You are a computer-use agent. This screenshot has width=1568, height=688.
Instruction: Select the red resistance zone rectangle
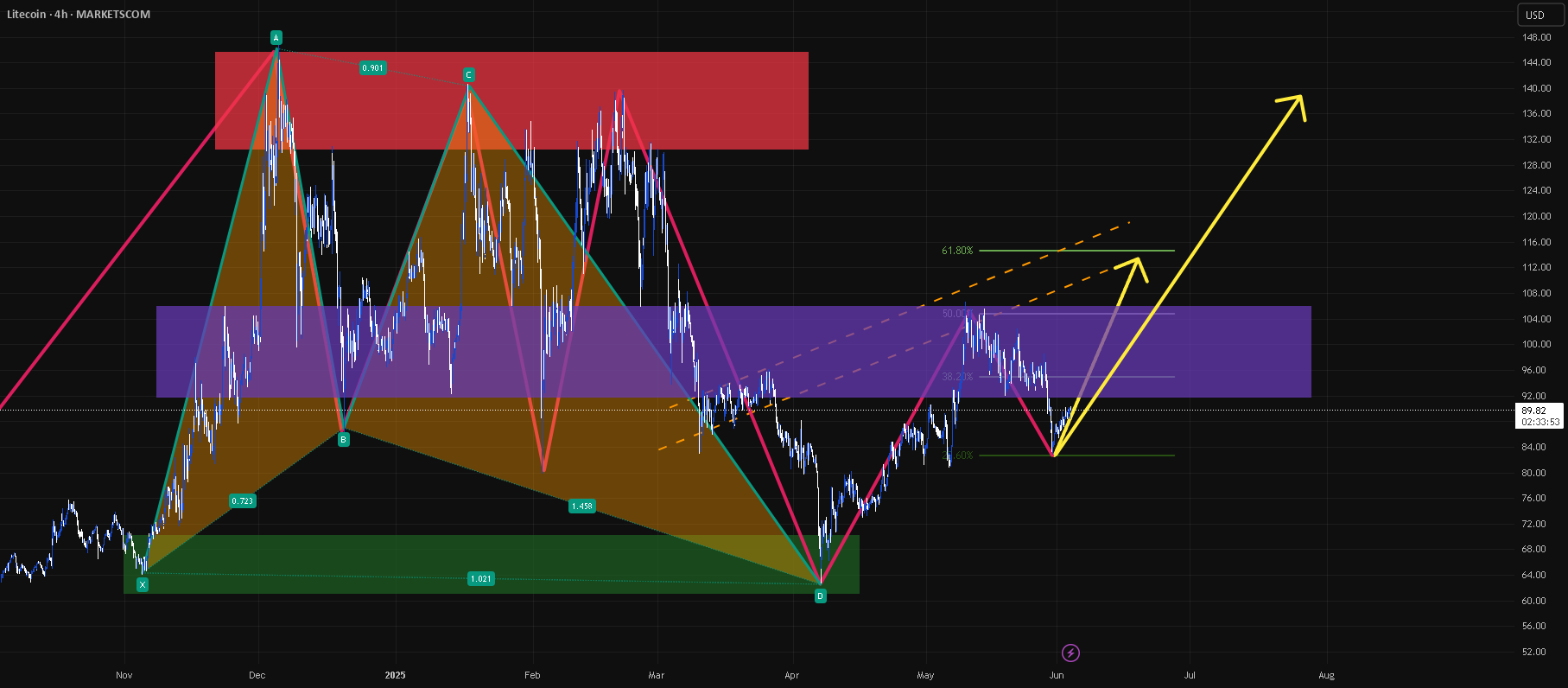click(x=511, y=100)
